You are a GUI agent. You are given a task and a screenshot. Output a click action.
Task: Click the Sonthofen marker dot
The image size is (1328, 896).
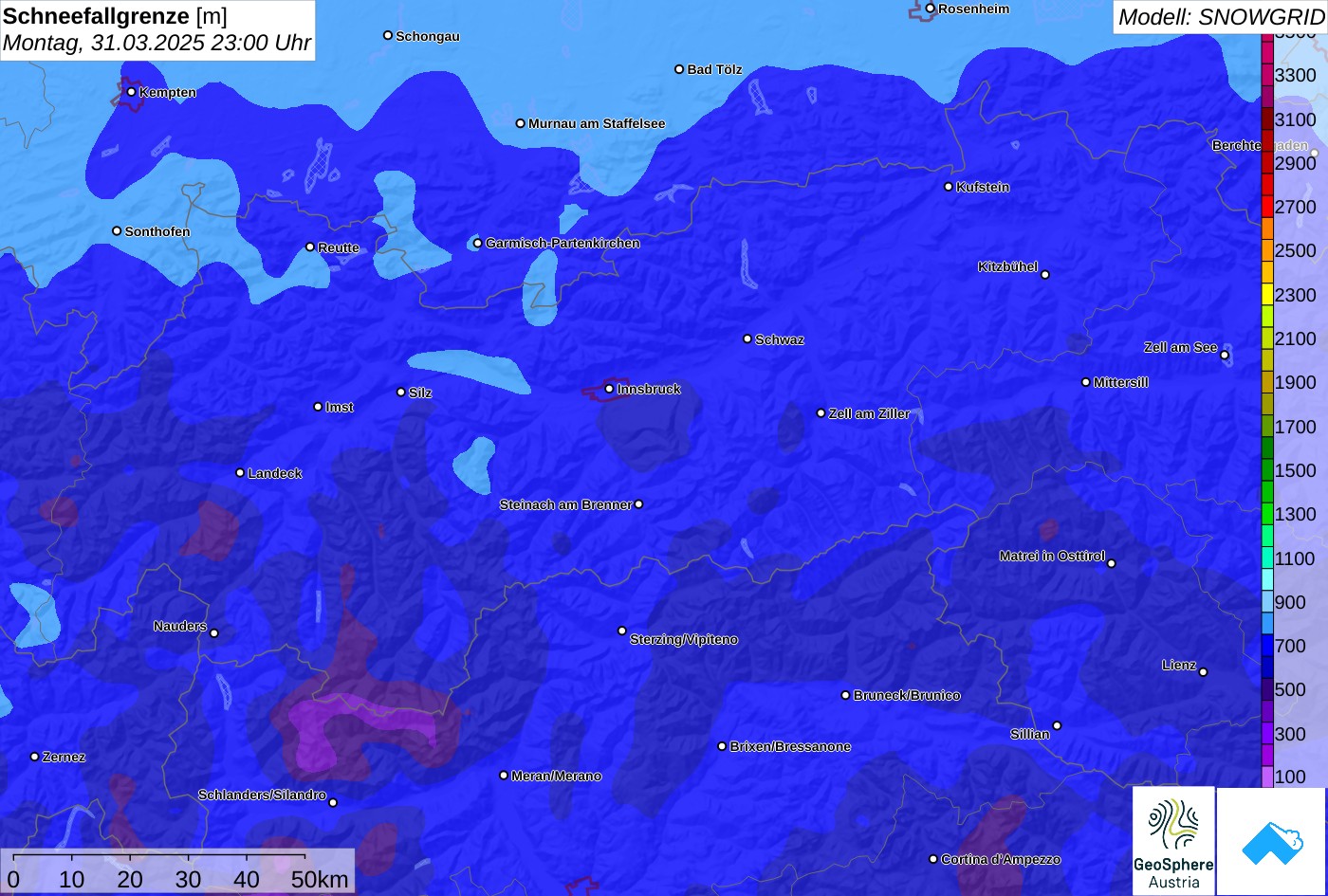[x=117, y=231]
